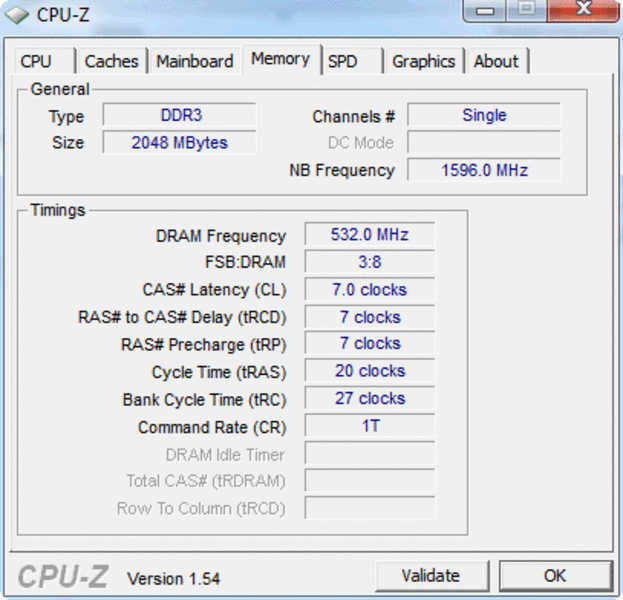This screenshot has width=623, height=600.
Task: Click the RAS# to CAS# Delay label
Action: (x=182, y=317)
